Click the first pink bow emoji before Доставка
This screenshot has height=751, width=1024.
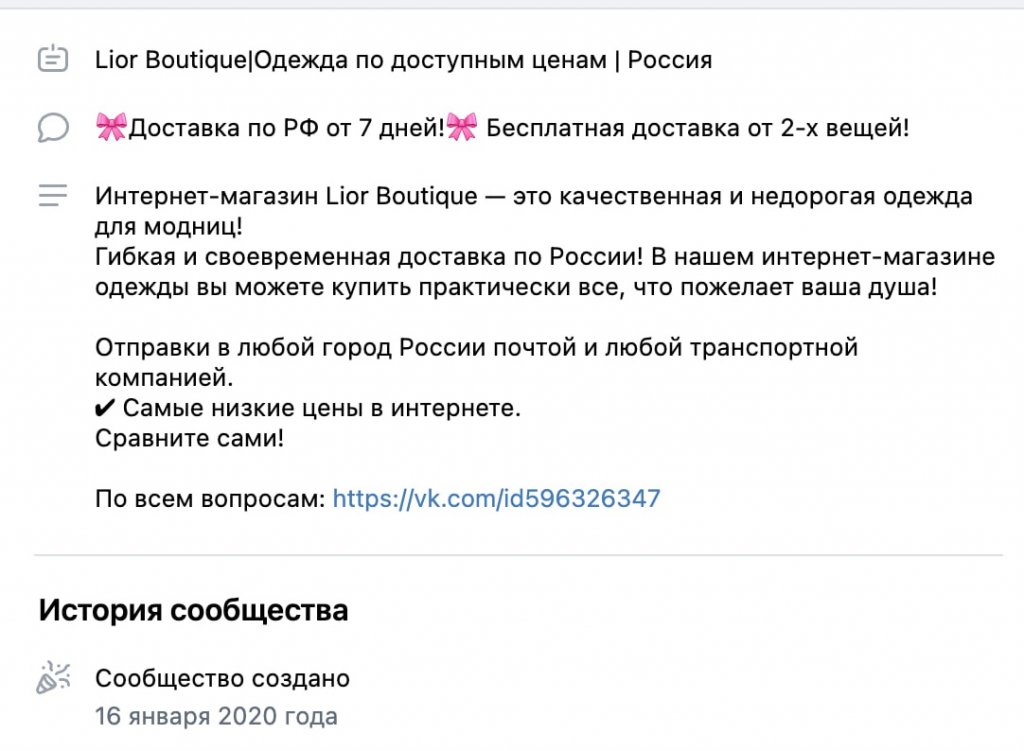click(x=111, y=128)
